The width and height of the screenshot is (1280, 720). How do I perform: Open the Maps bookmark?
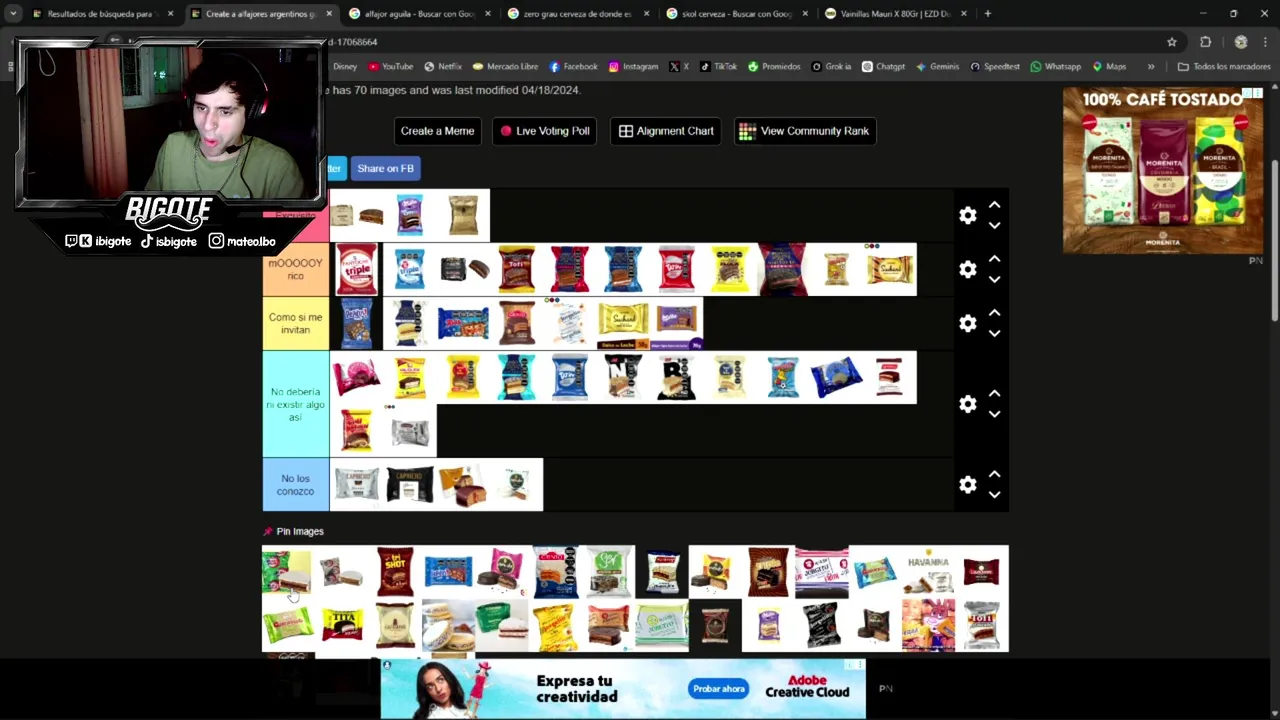(x=1109, y=67)
